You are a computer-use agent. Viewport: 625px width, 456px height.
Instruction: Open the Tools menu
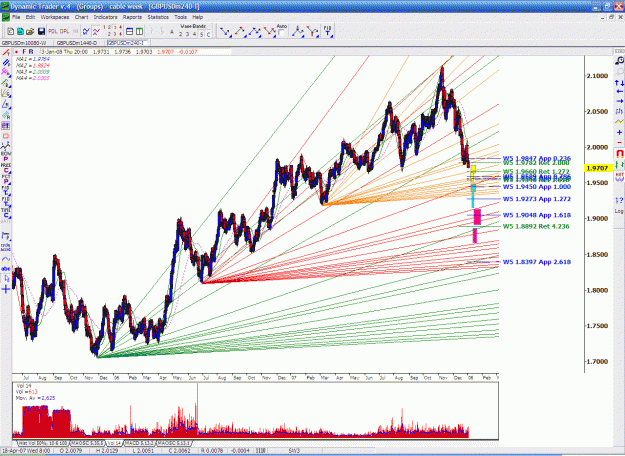tap(180, 17)
